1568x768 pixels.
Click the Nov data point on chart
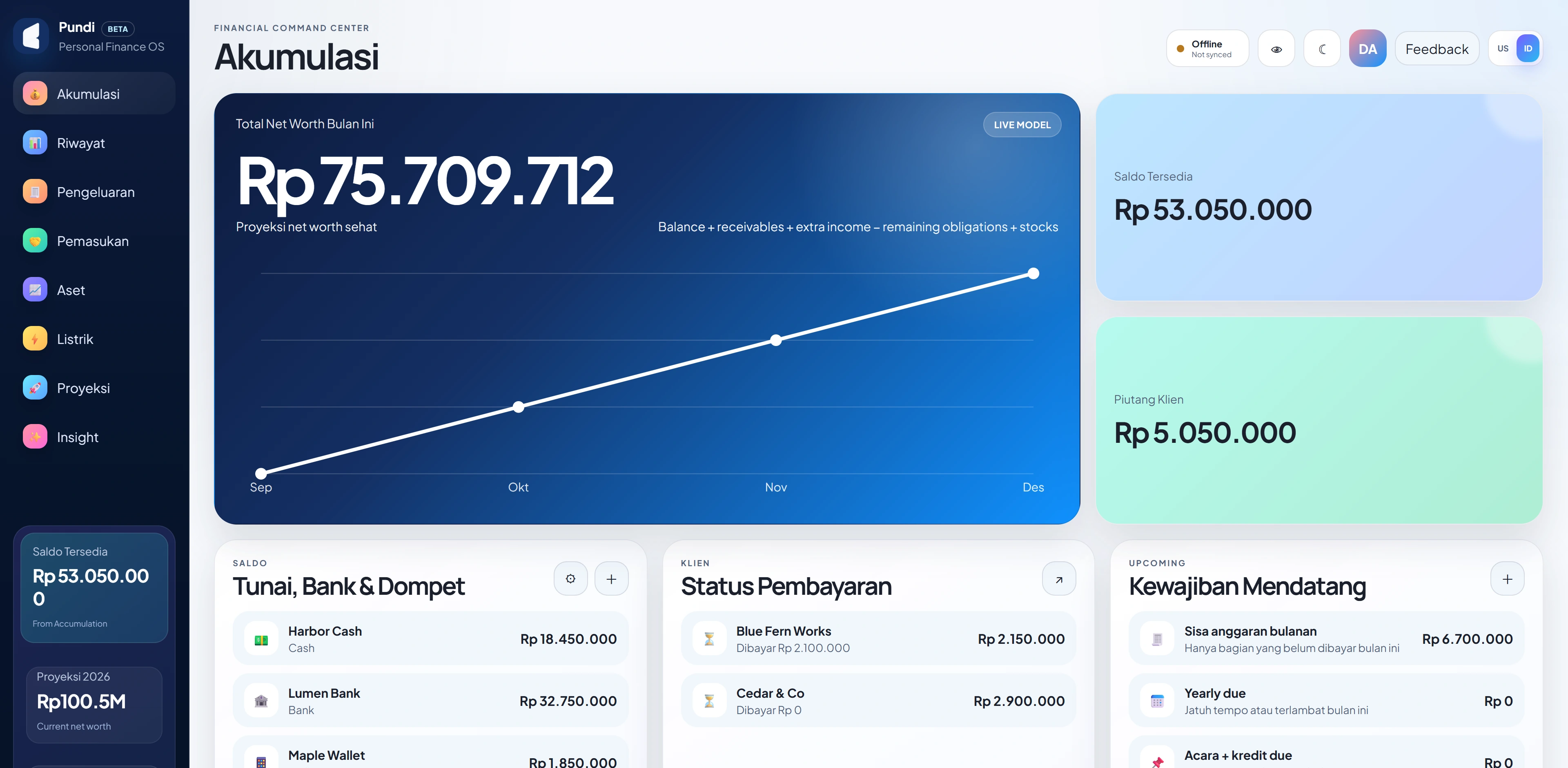776,340
